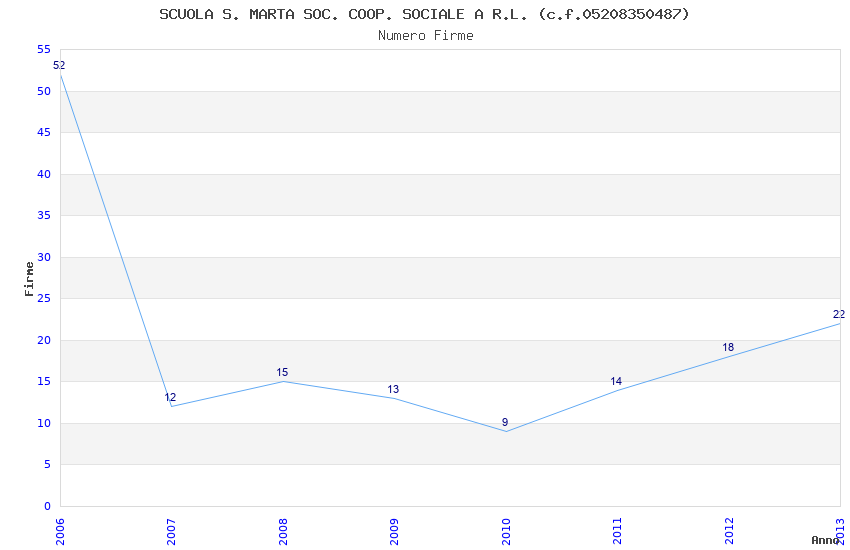Screen dimensions: 850x550
Task: Click the chart title SCUOLA S. MARTA SOC. COOP.
Action: pos(424,14)
